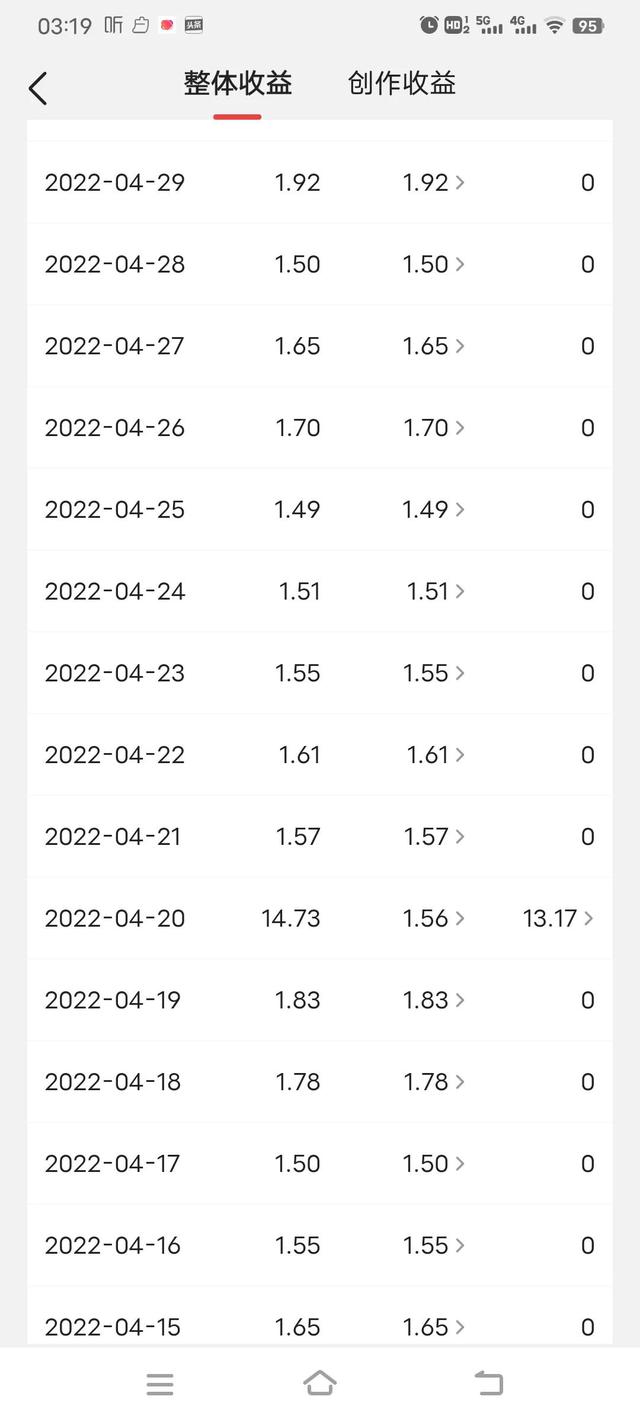Tap the Android home navigation icon

[x=319, y=1383]
